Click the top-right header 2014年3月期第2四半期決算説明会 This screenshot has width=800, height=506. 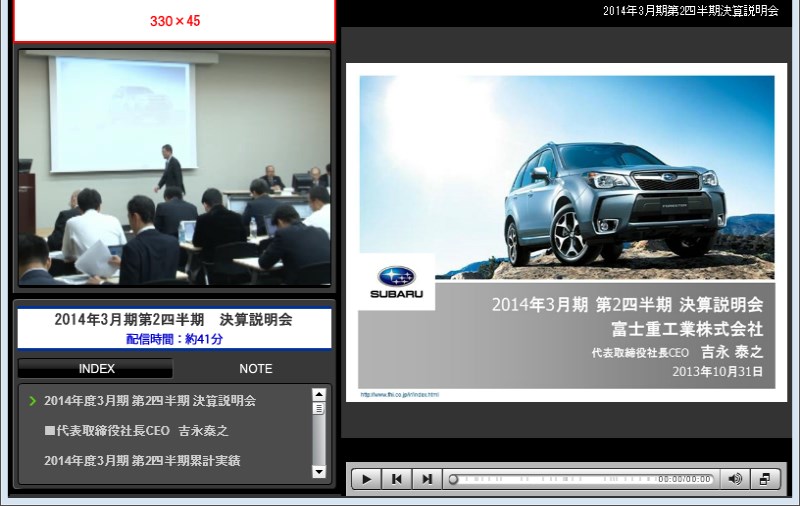tap(691, 11)
